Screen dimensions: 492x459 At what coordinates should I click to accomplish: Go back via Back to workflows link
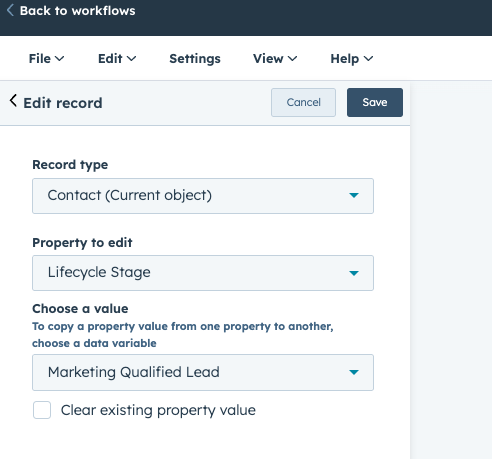[77, 11]
